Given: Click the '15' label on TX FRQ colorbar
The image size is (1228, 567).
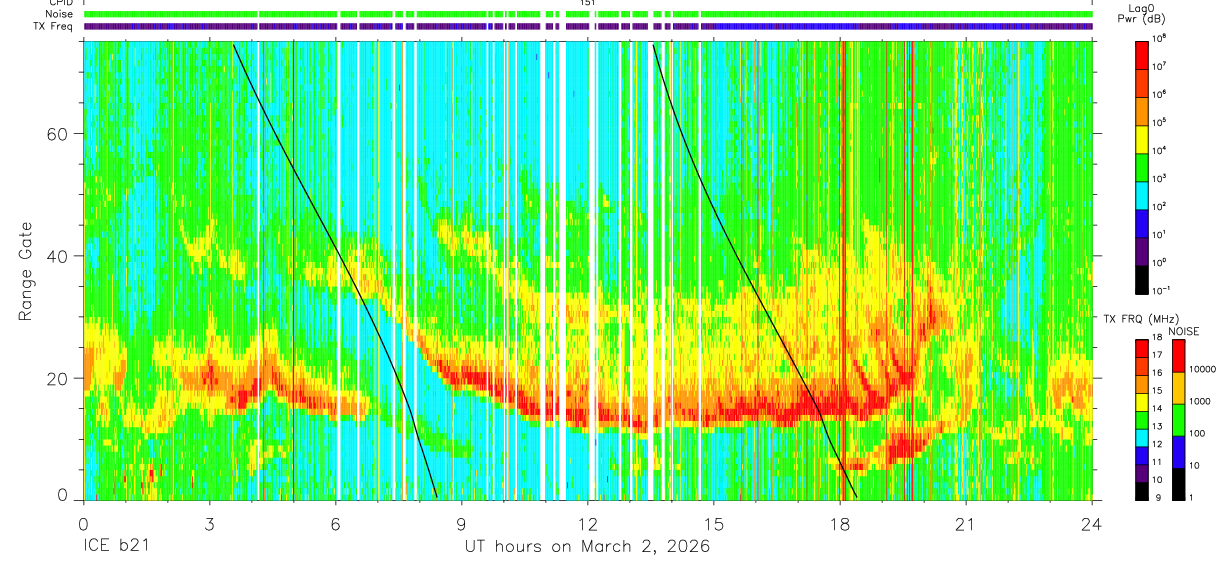Looking at the screenshot, I should [1157, 390].
